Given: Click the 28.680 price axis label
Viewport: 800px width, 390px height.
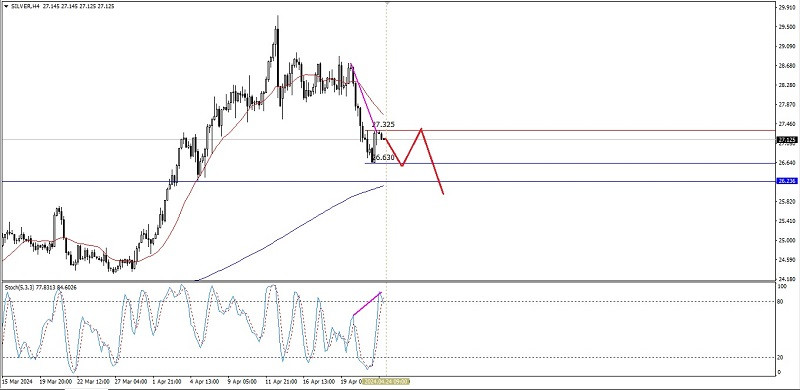Looking at the screenshot, I should (x=786, y=66).
